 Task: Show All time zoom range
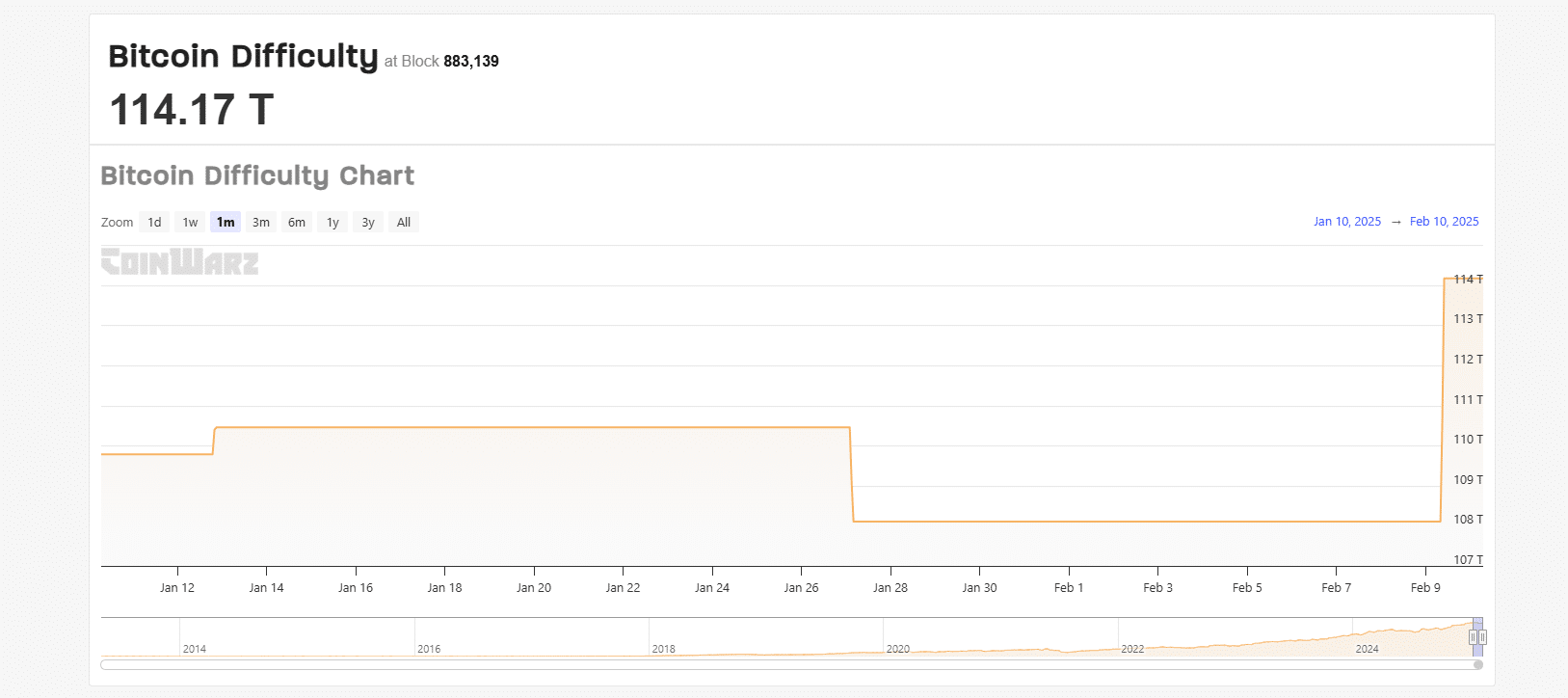click(x=404, y=222)
